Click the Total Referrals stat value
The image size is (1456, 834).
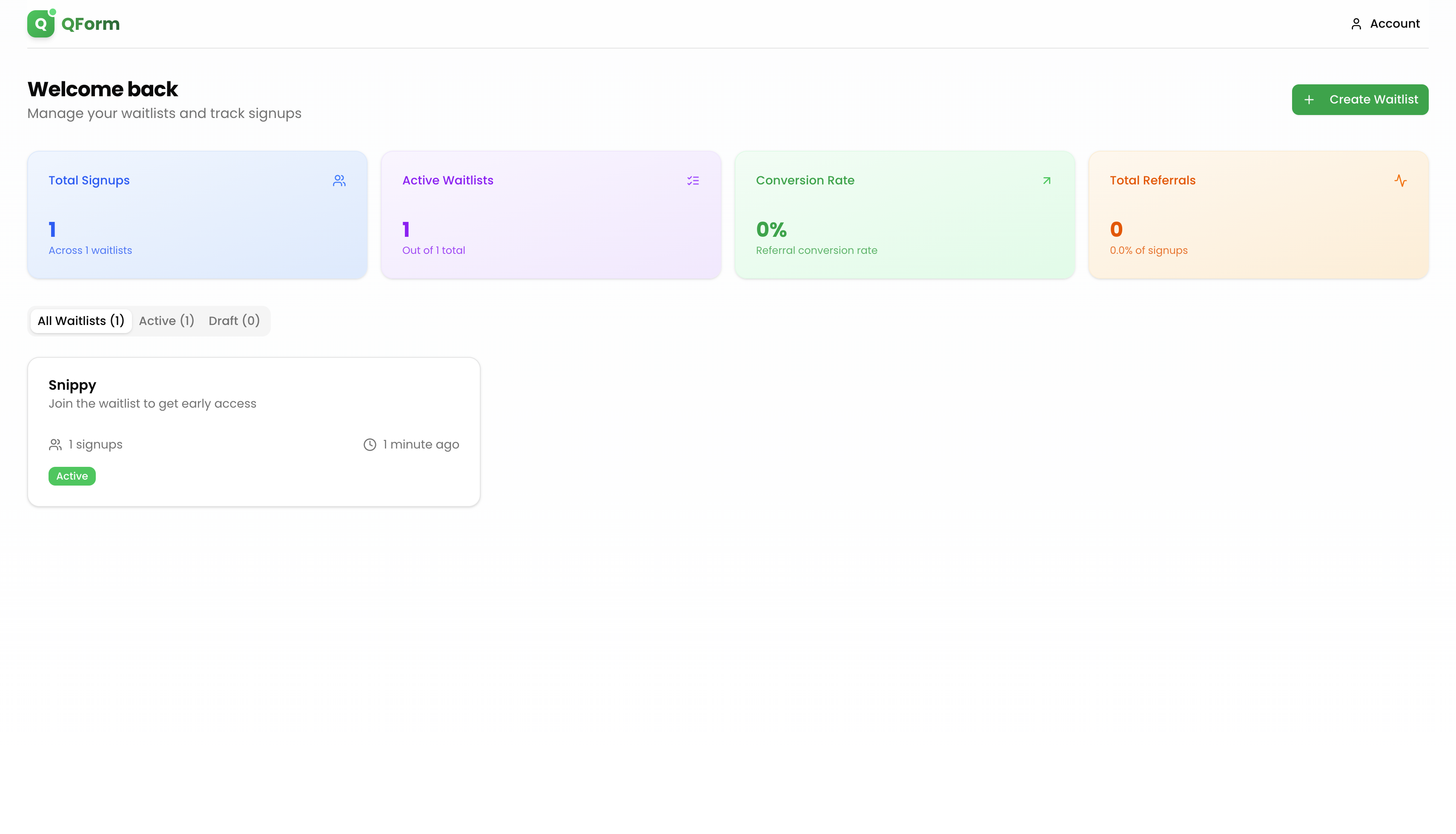click(x=1115, y=229)
